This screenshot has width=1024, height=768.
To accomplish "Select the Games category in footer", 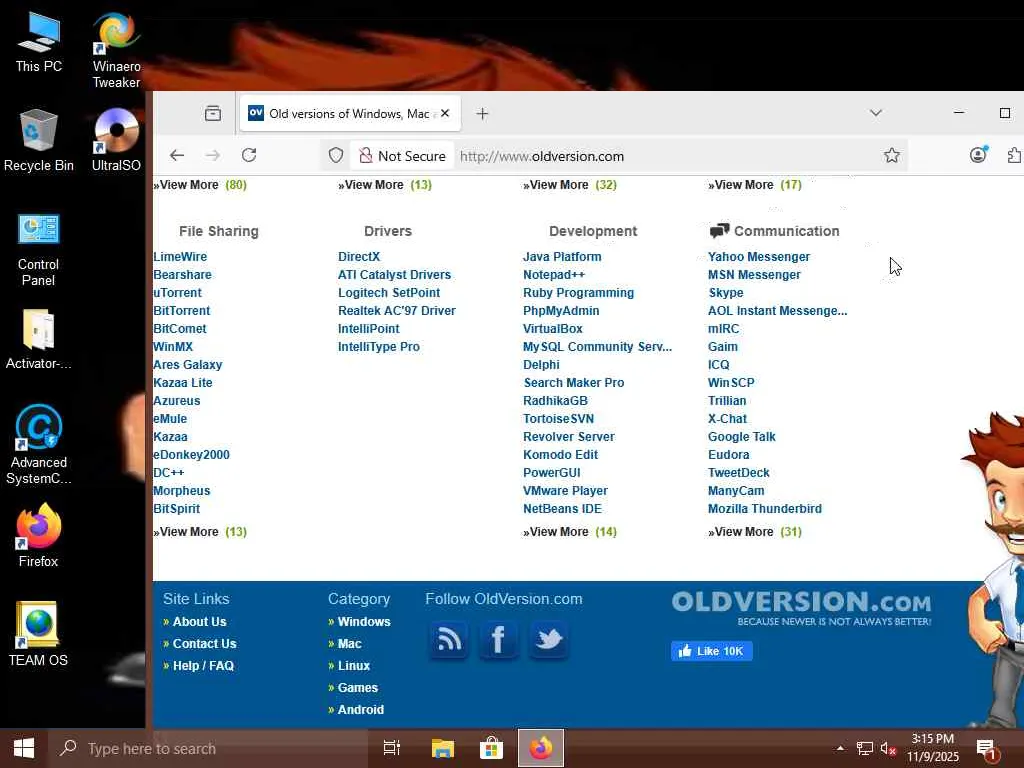I will (357, 688).
